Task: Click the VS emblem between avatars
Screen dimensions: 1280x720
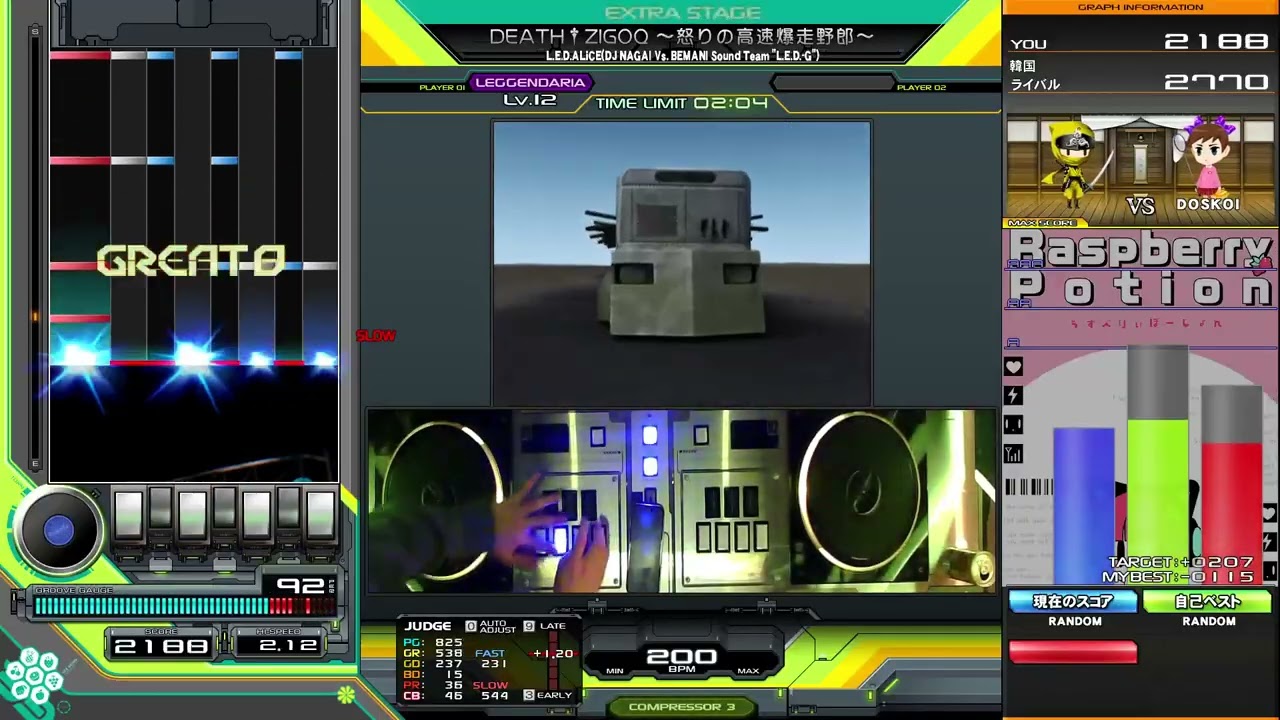Action: [1140, 205]
